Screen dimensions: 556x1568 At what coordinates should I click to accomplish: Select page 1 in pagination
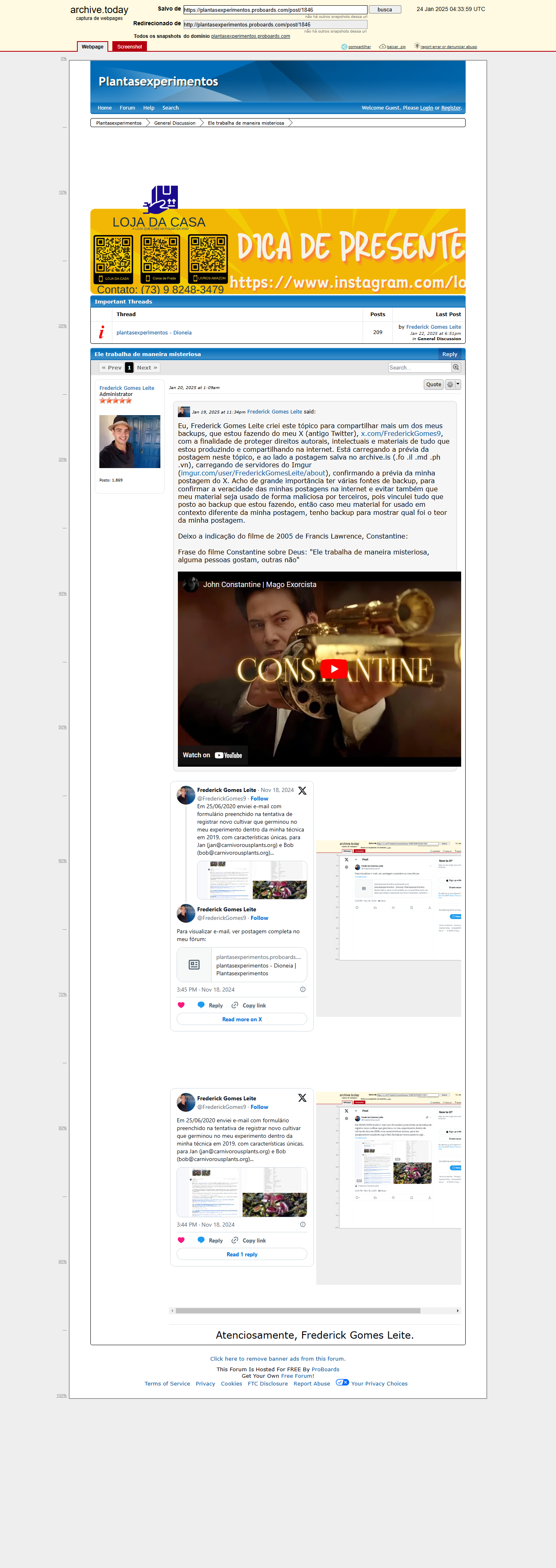pos(129,367)
